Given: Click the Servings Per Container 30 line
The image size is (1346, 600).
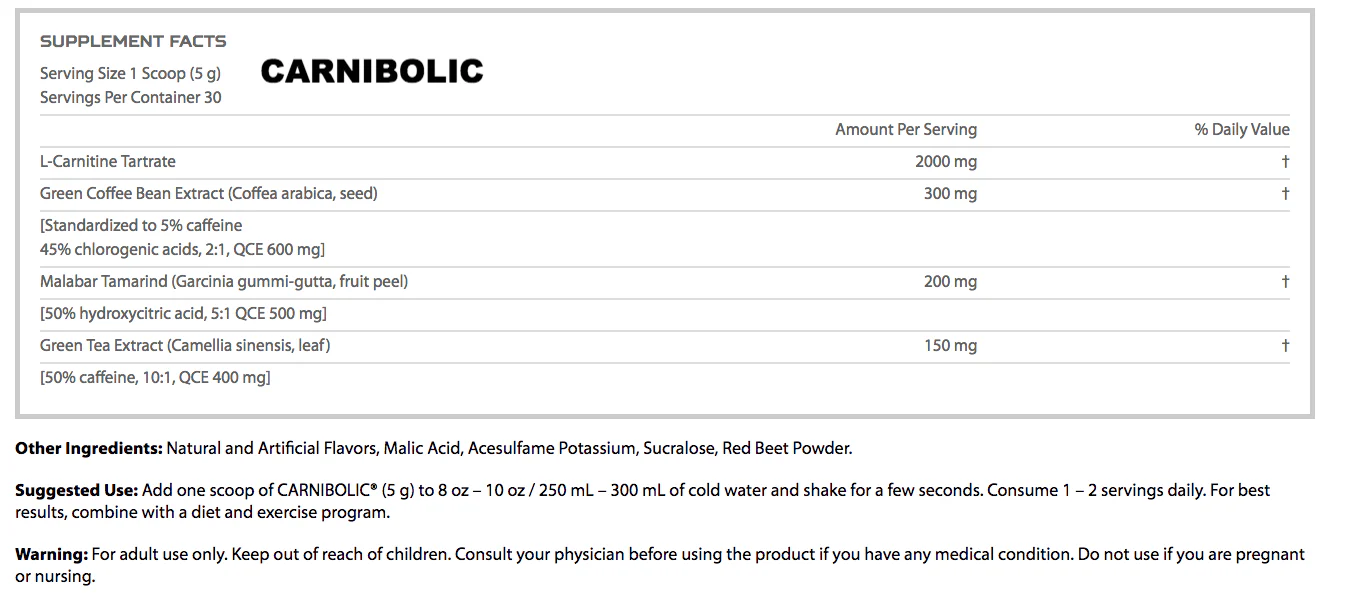Looking at the screenshot, I should [x=130, y=97].
